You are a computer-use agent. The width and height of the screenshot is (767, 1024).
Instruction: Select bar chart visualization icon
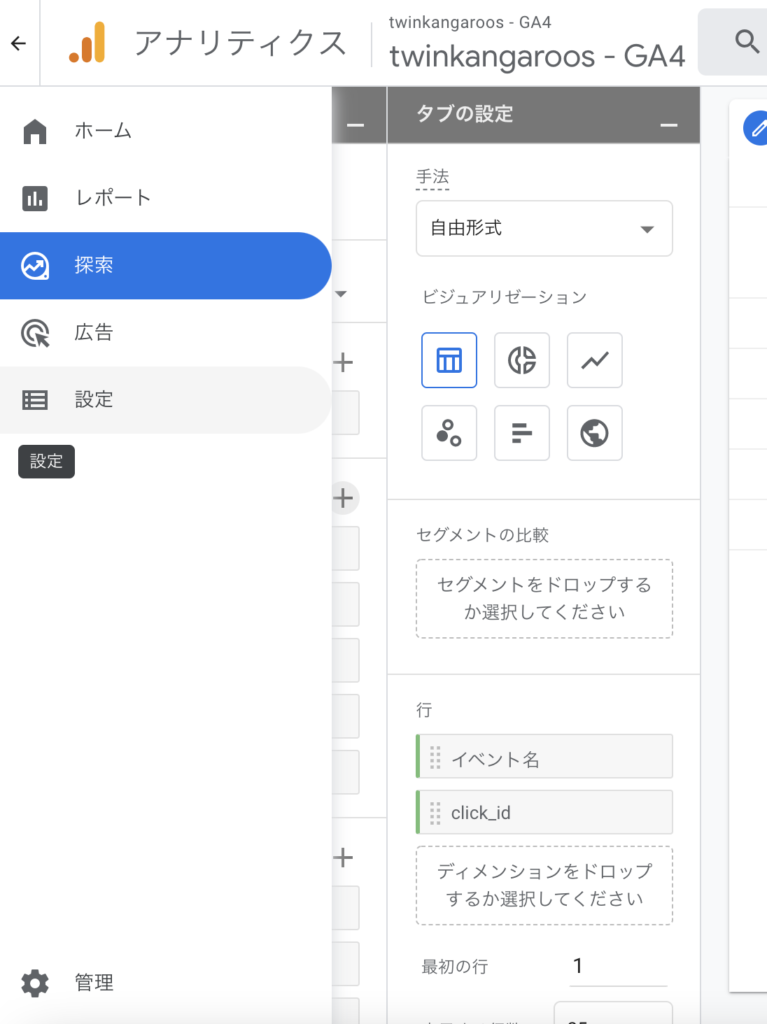tap(522, 433)
